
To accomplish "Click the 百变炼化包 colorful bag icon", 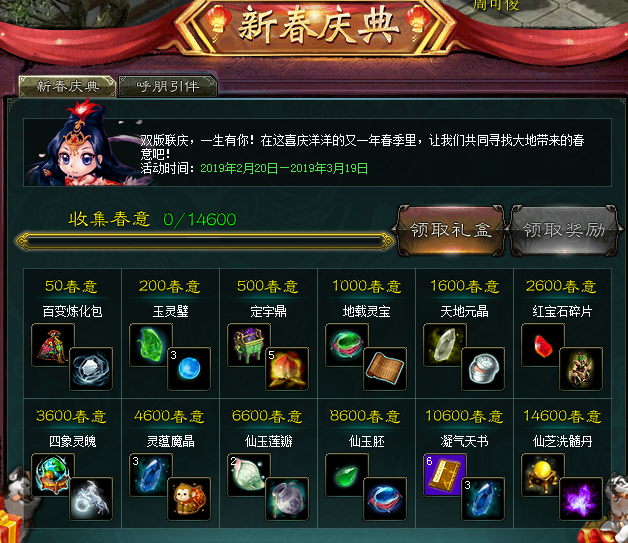I will (53, 345).
